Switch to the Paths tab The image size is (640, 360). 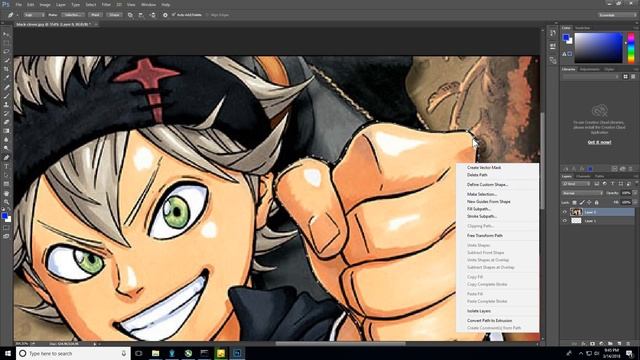599,176
